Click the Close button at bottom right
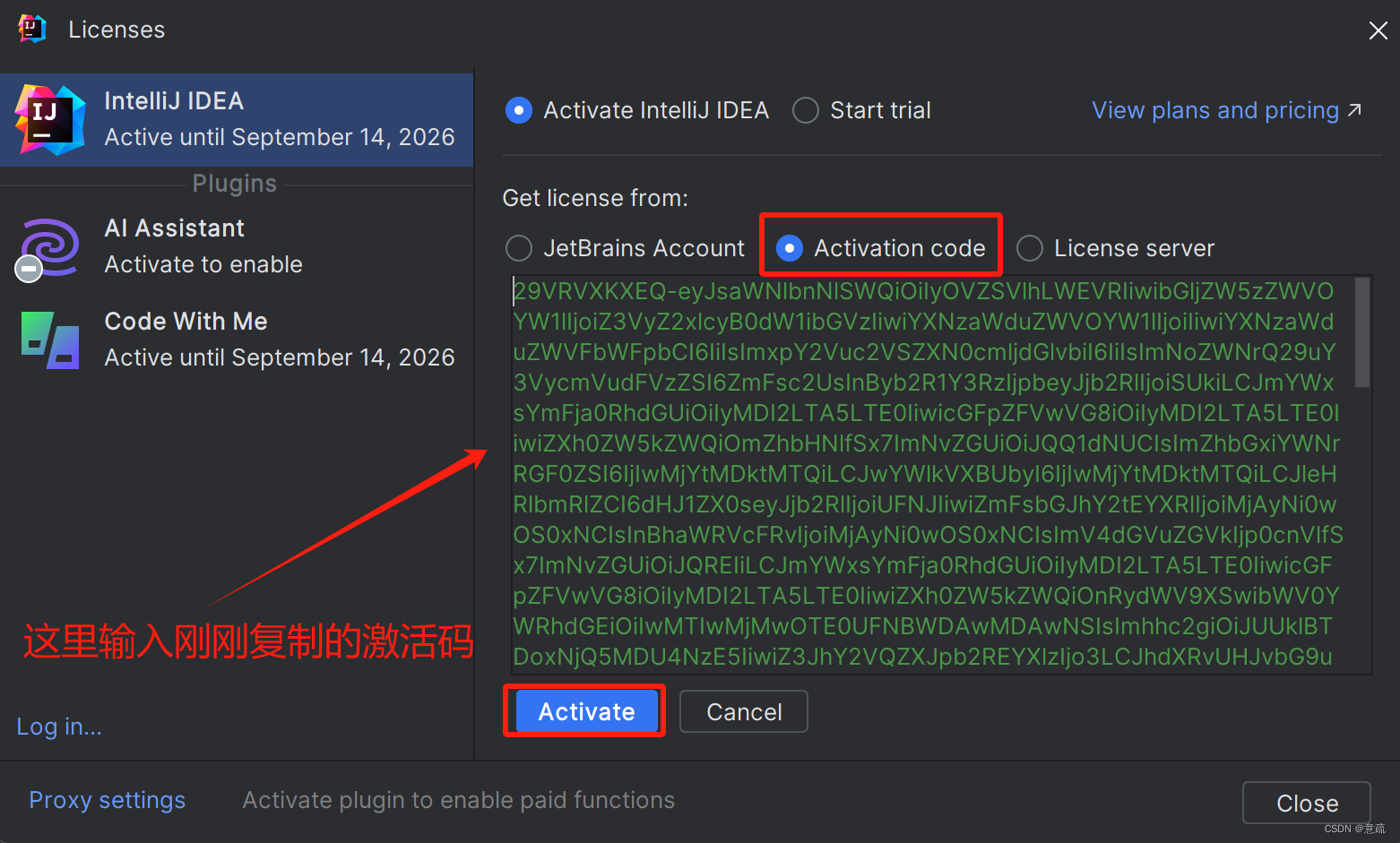Viewport: 1400px width, 843px height. pos(1307,803)
